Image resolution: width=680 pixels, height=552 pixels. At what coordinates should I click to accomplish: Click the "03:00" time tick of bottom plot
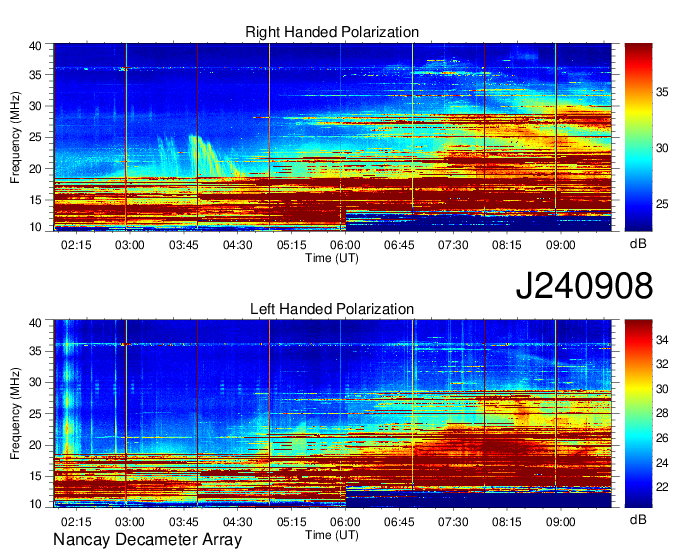(130, 521)
